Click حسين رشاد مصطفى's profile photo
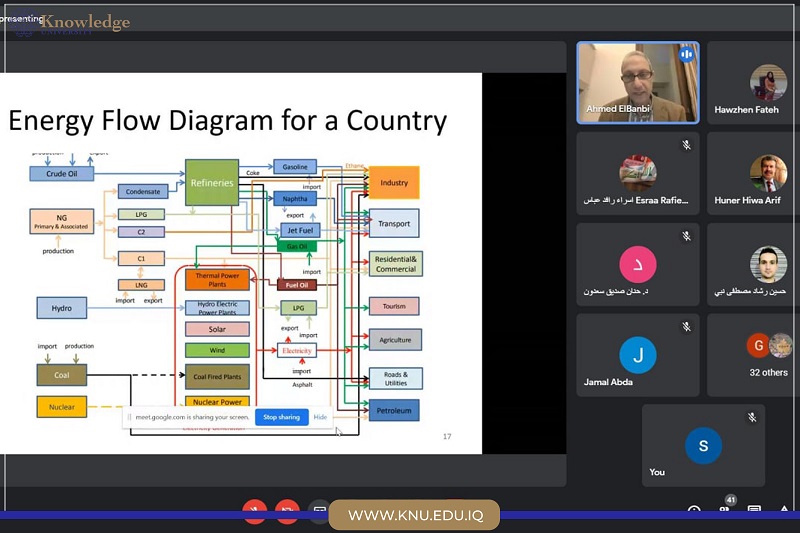 (768, 264)
